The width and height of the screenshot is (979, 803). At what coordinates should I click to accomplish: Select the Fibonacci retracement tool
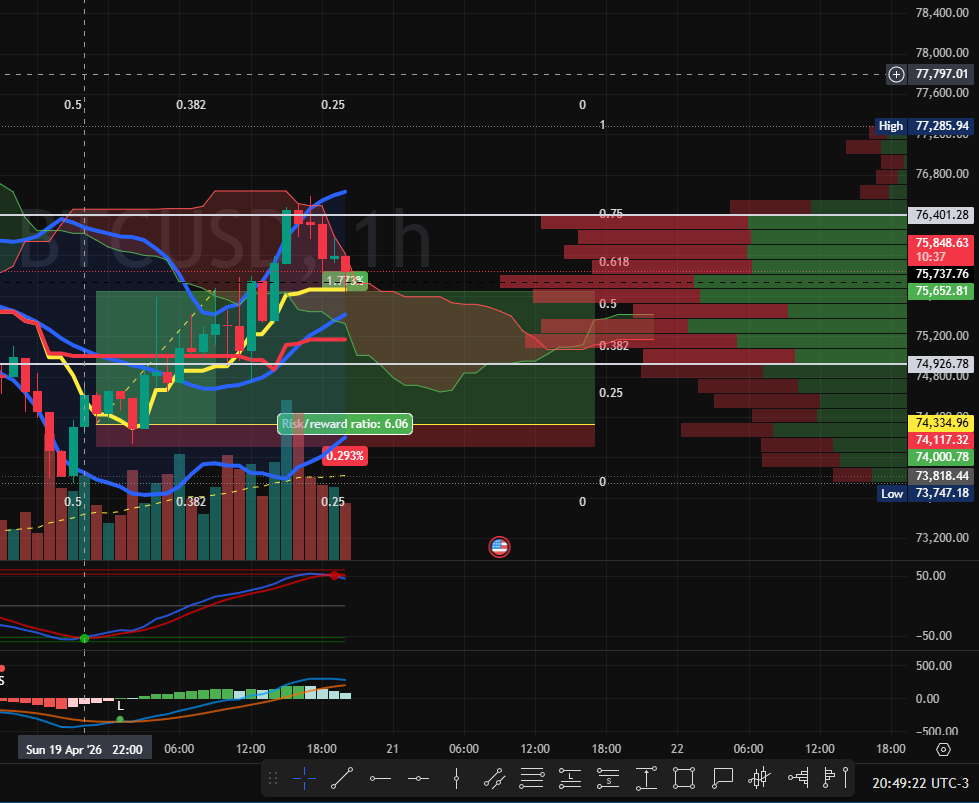(532, 778)
